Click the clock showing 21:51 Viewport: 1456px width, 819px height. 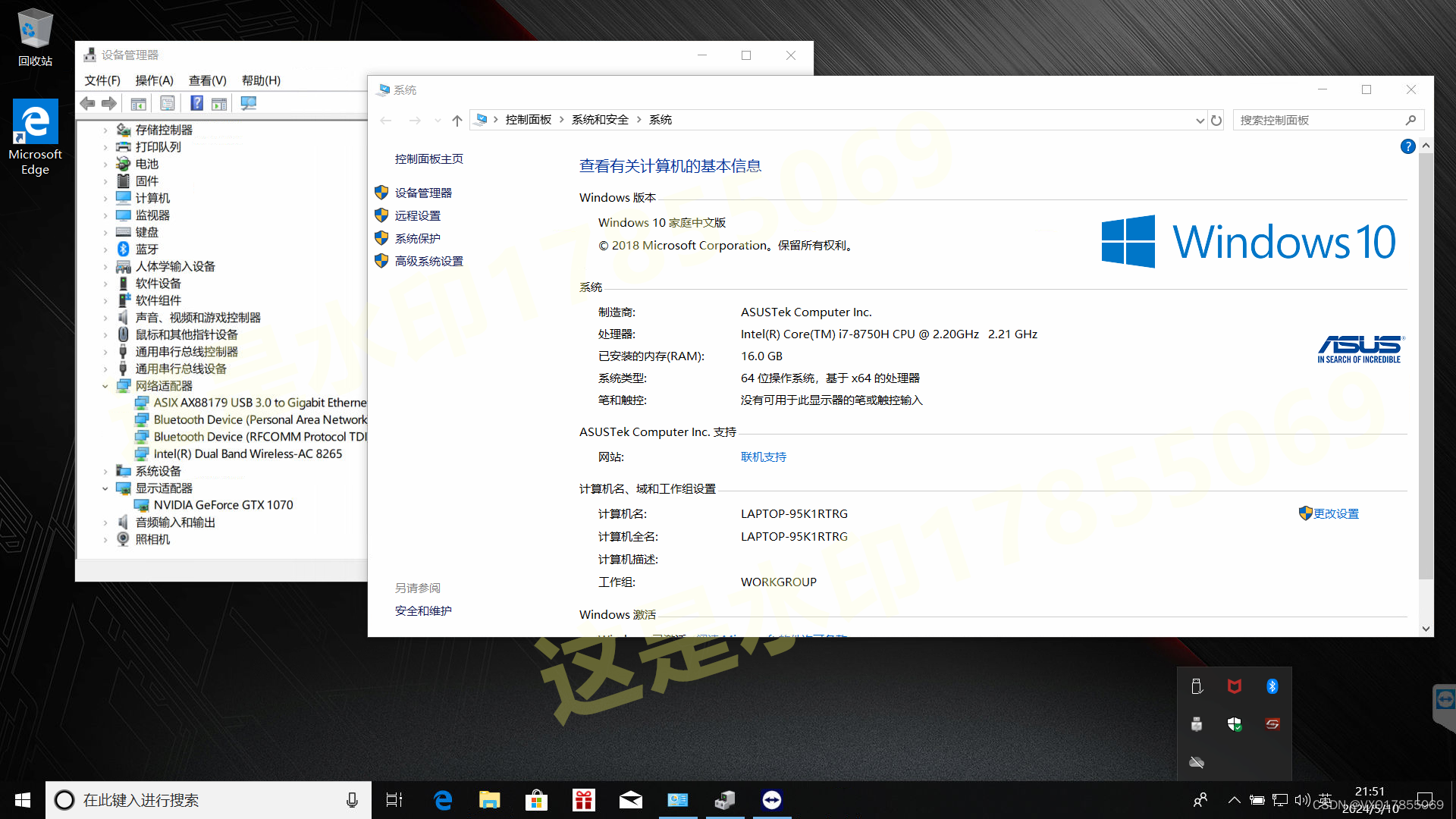pyautogui.click(x=1370, y=792)
